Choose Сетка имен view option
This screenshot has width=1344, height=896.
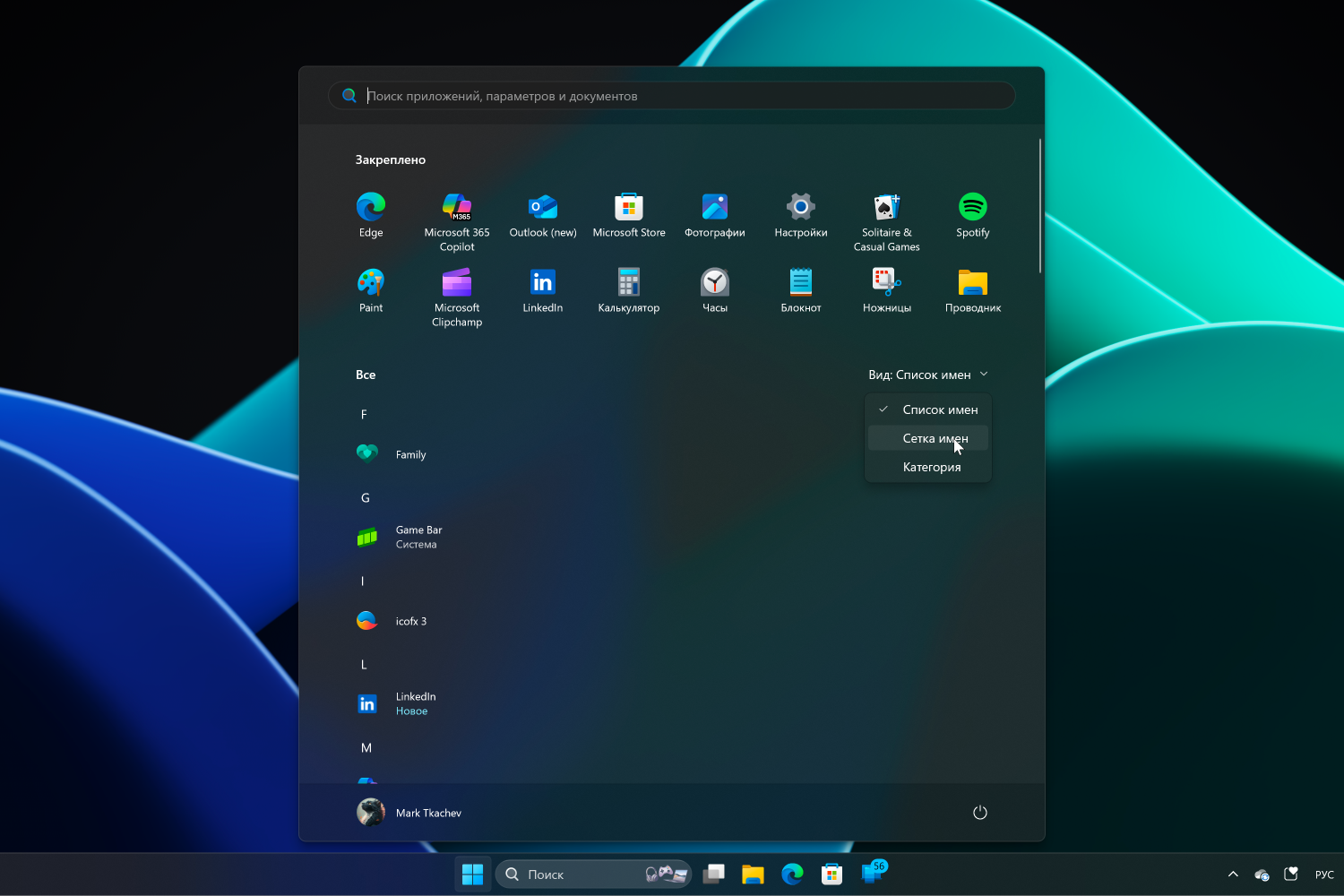pos(928,438)
